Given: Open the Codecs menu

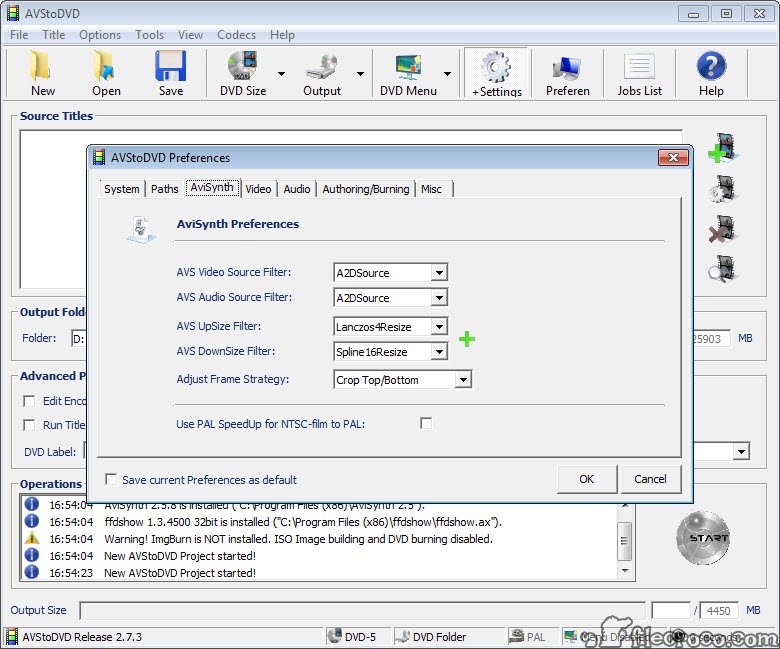Looking at the screenshot, I should (236, 35).
